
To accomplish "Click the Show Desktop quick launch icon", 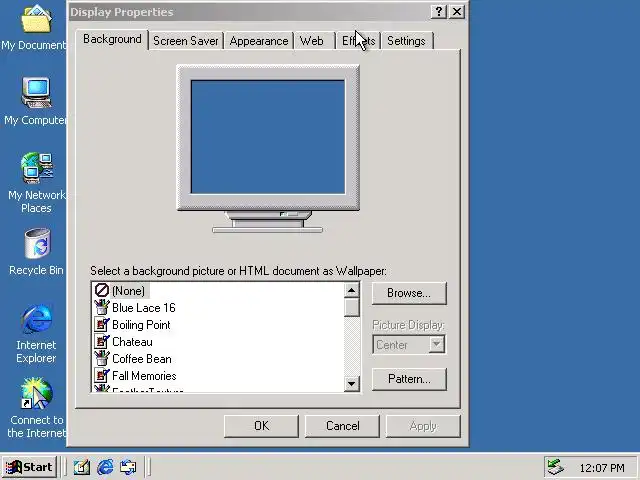I will click(x=82, y=467).
